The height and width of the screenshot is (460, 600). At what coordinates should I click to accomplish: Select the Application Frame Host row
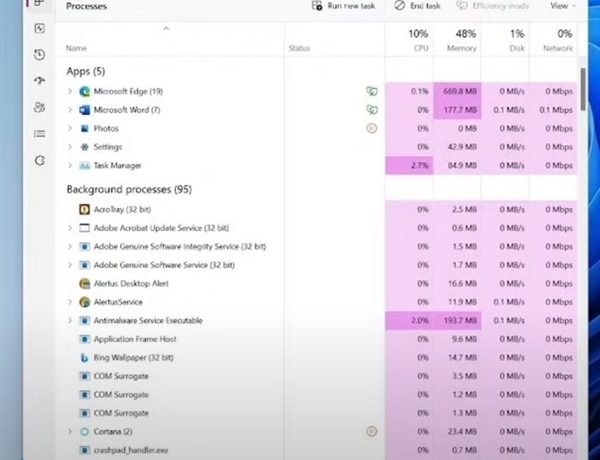(x=316, y=339)
